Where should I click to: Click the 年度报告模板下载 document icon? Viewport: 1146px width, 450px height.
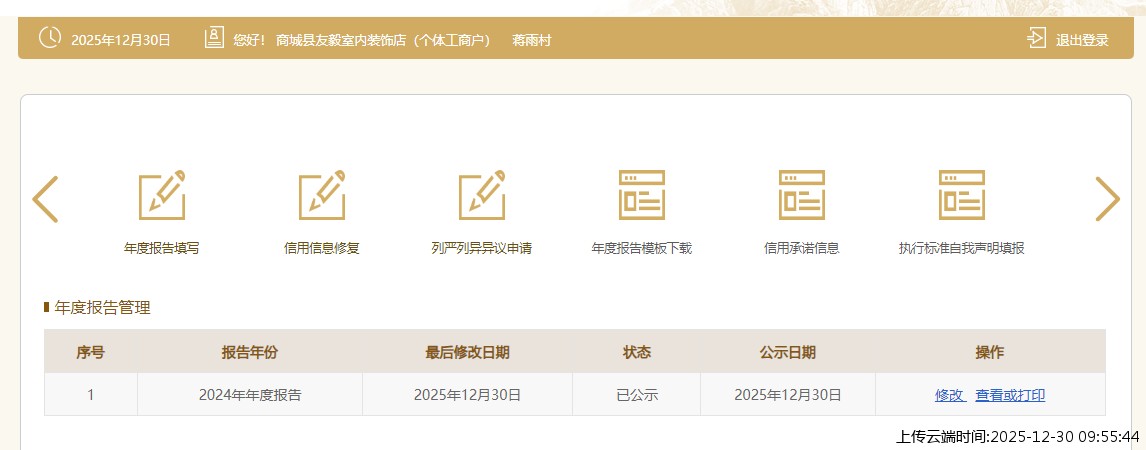tap(642, 195)
